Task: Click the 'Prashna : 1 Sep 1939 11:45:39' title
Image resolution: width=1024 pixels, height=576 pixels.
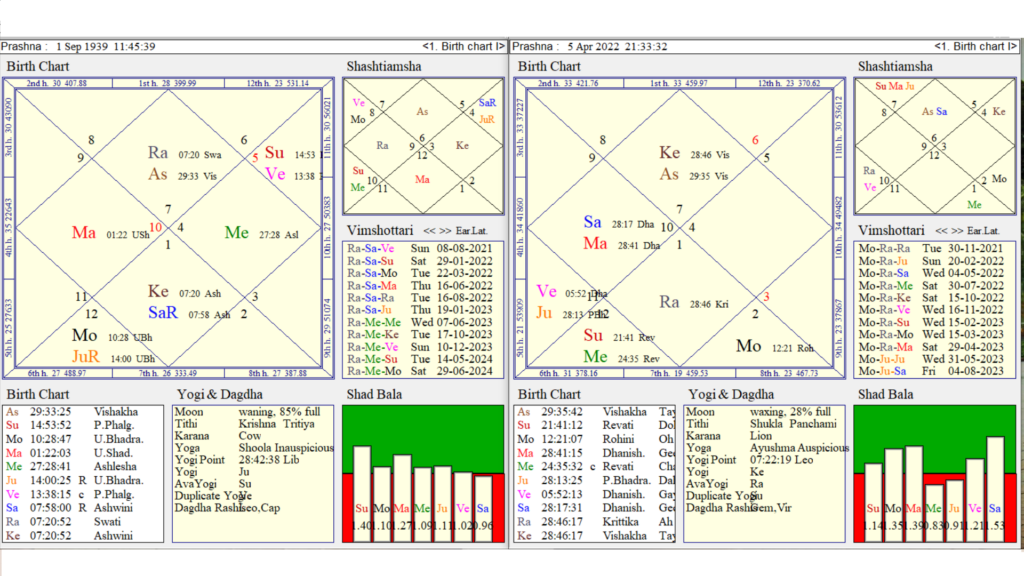Action: pos(78,46)
